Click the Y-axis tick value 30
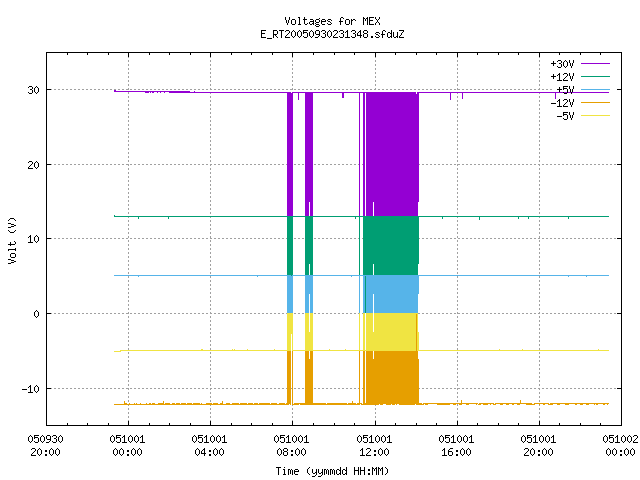This screenshot has height=480, width=640. (33, 90)
